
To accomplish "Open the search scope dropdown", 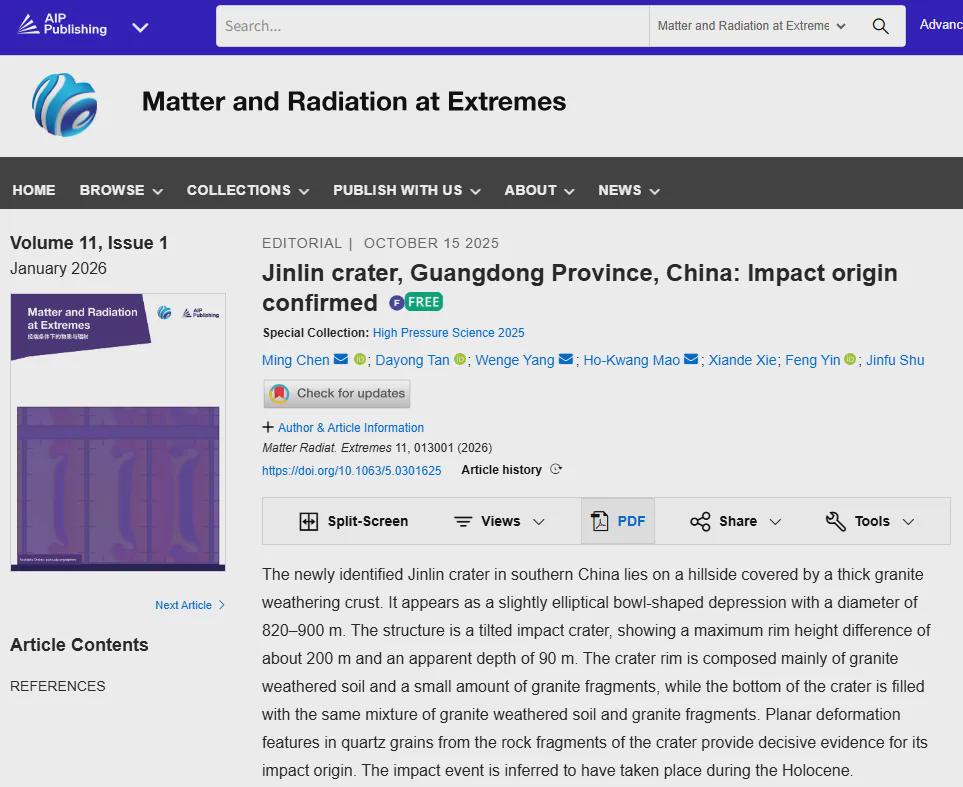I will (751, 26).
